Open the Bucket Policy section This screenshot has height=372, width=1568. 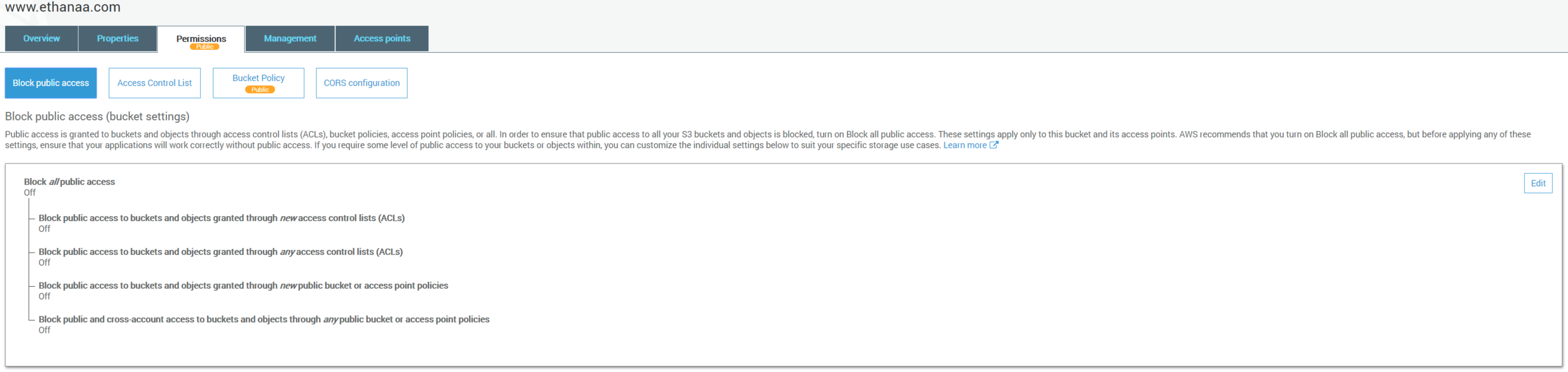point(258,83)
